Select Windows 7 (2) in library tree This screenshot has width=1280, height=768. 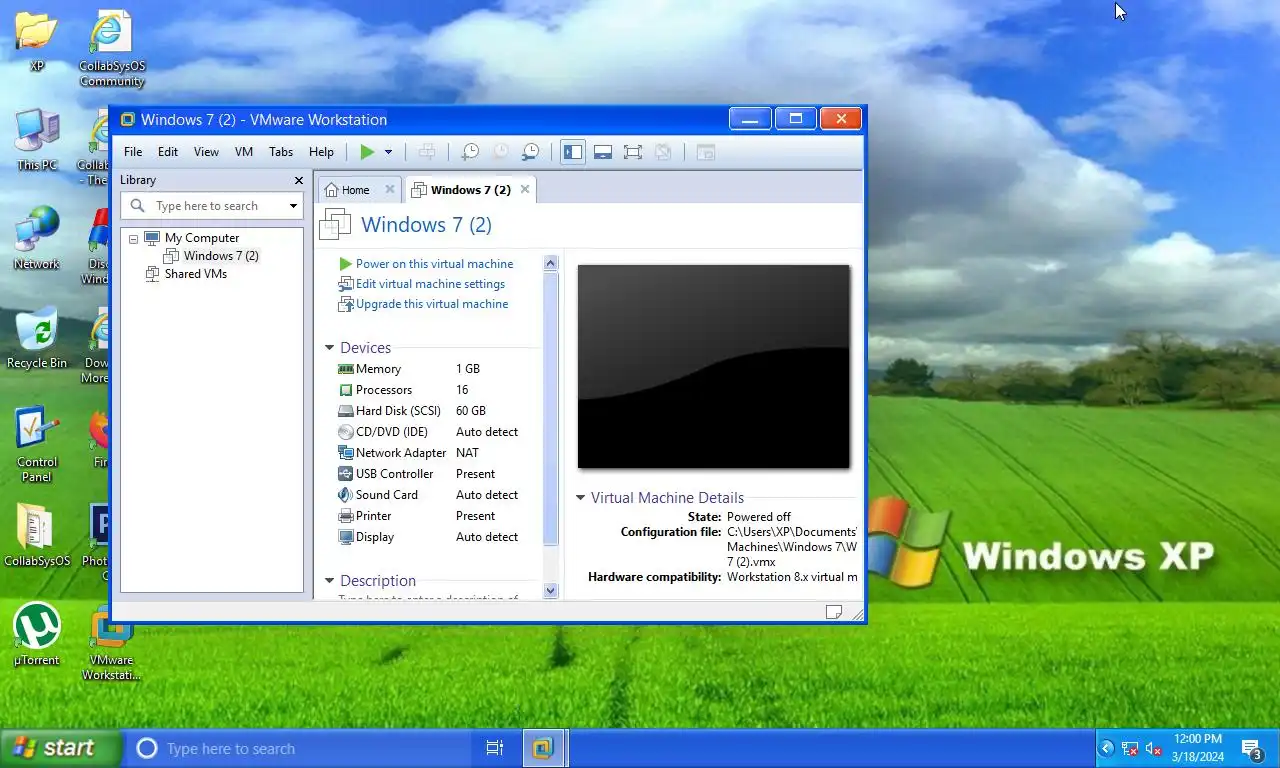point(221,256)
